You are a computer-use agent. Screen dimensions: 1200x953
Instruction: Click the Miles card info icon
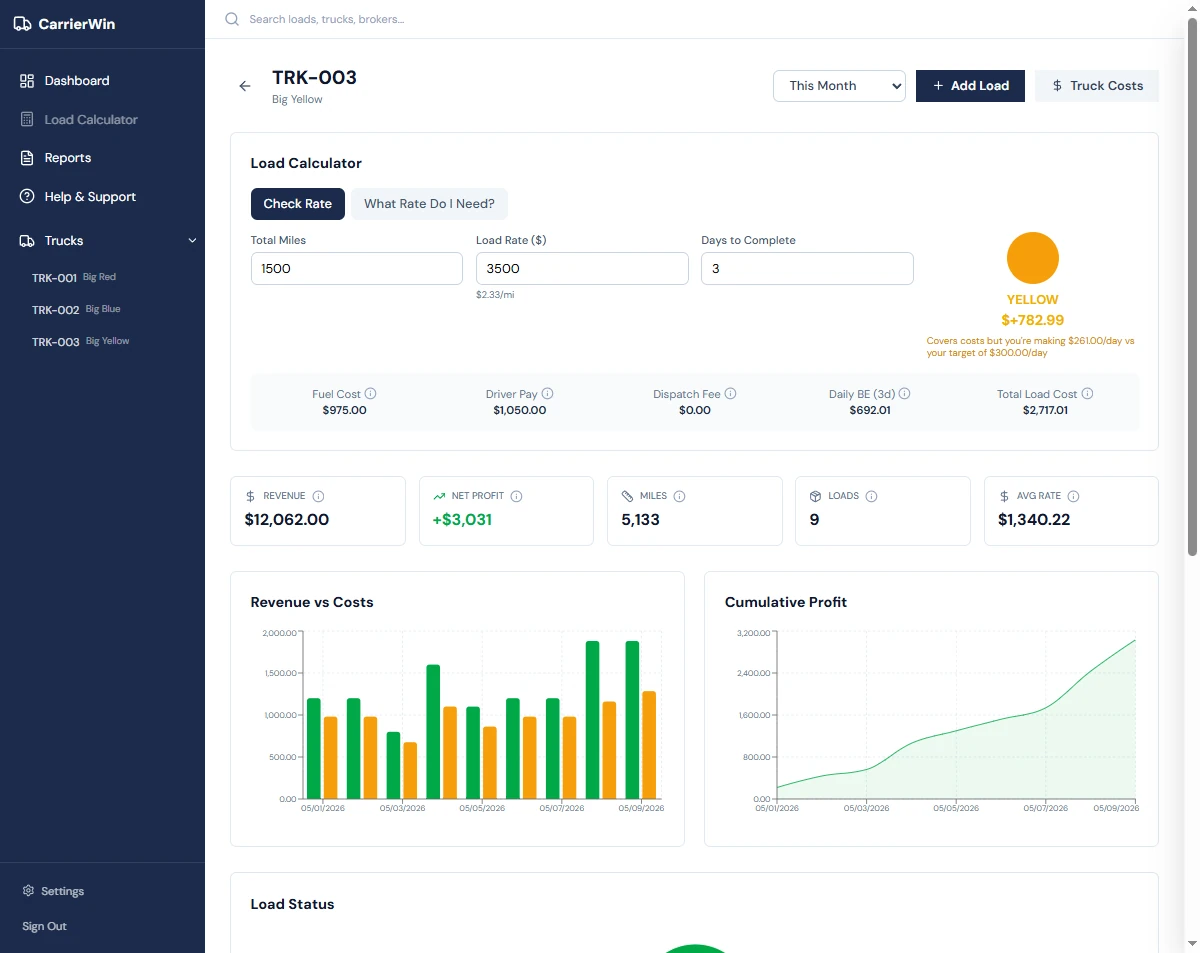point(679,496)
